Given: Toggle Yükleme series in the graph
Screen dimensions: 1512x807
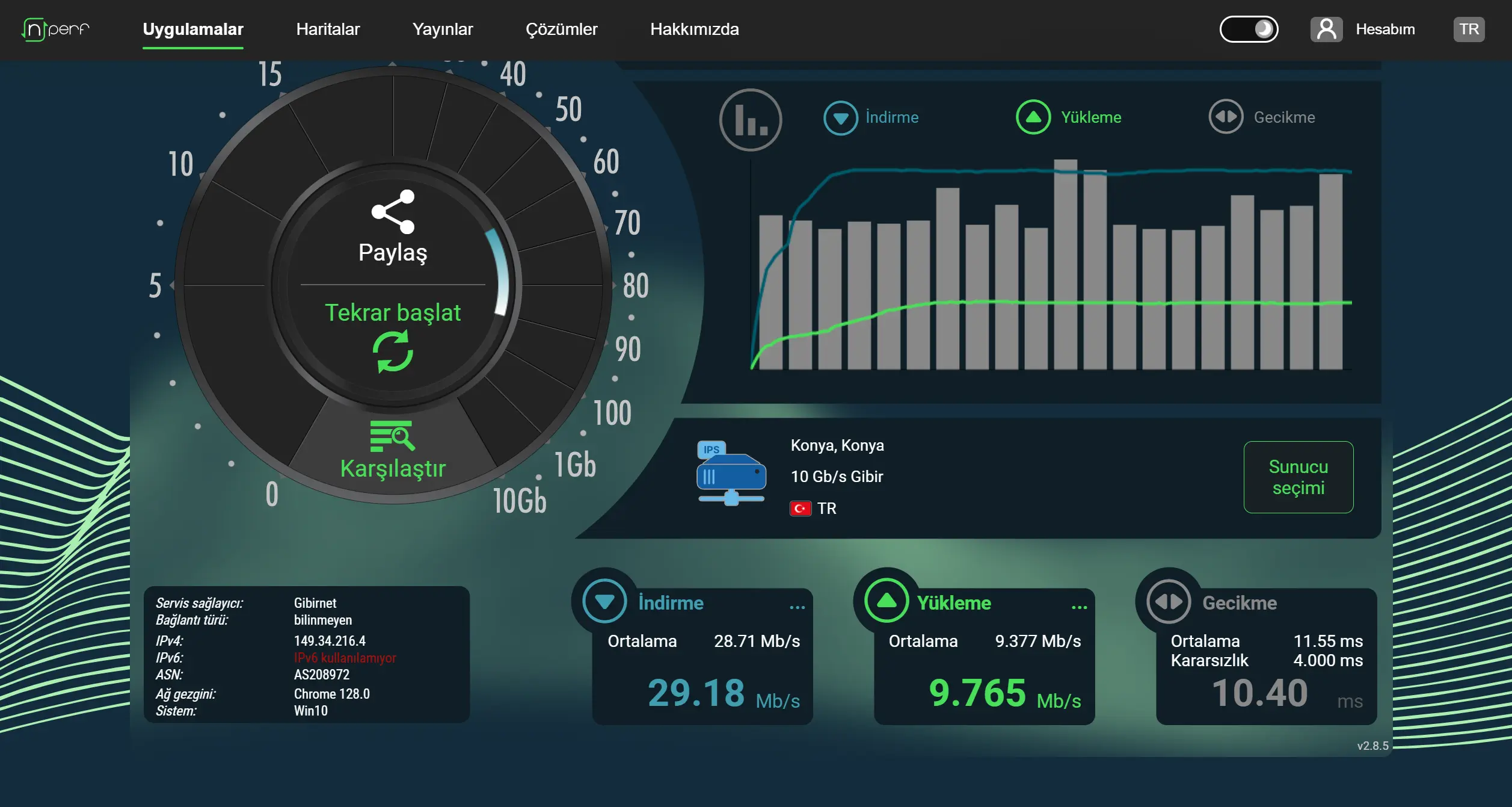Looking at the screenshot, I should 1068,117.
